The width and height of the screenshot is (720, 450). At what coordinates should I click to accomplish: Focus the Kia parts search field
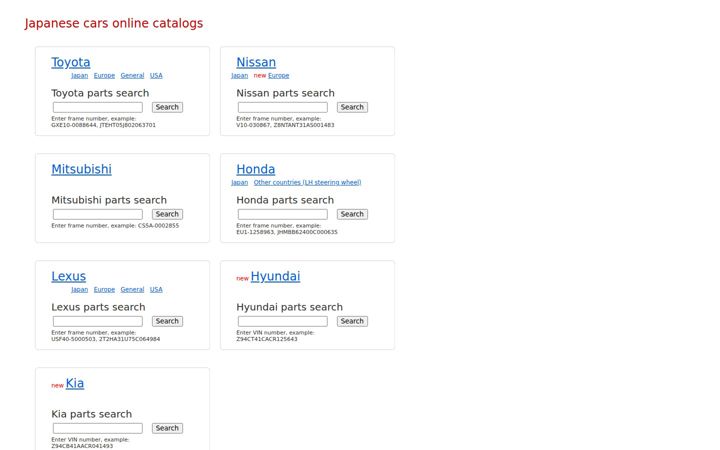[x=98, y=428]
